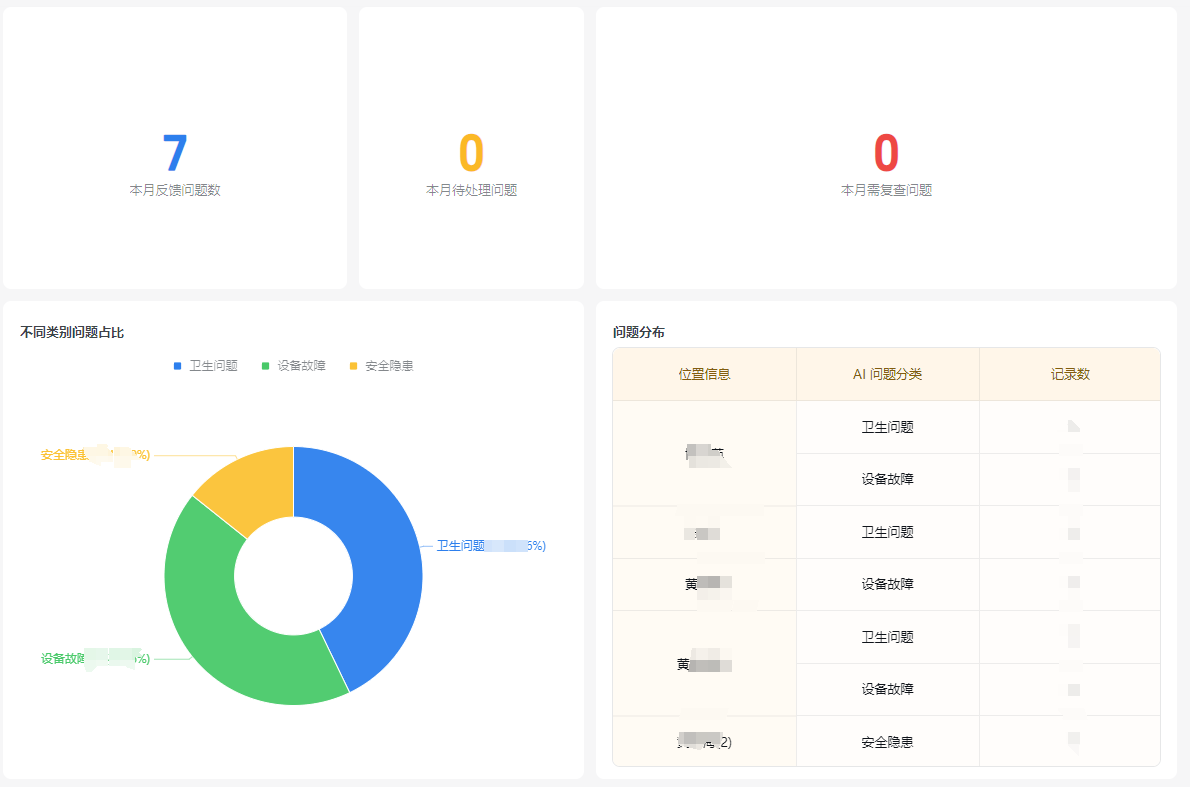Click the 卫生问题 pie chart label
Viewport: 1190px width, 787px height.
[x=491, y=546]
